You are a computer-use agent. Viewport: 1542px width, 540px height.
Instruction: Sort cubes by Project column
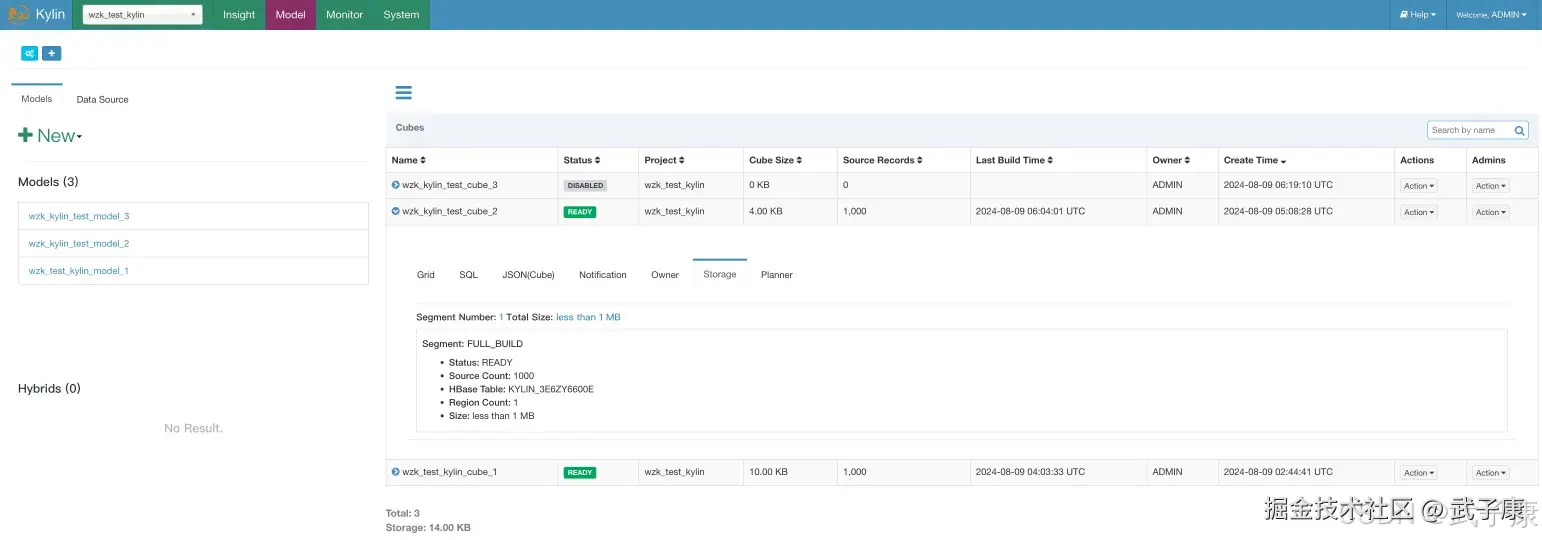[x=664, y=160]
